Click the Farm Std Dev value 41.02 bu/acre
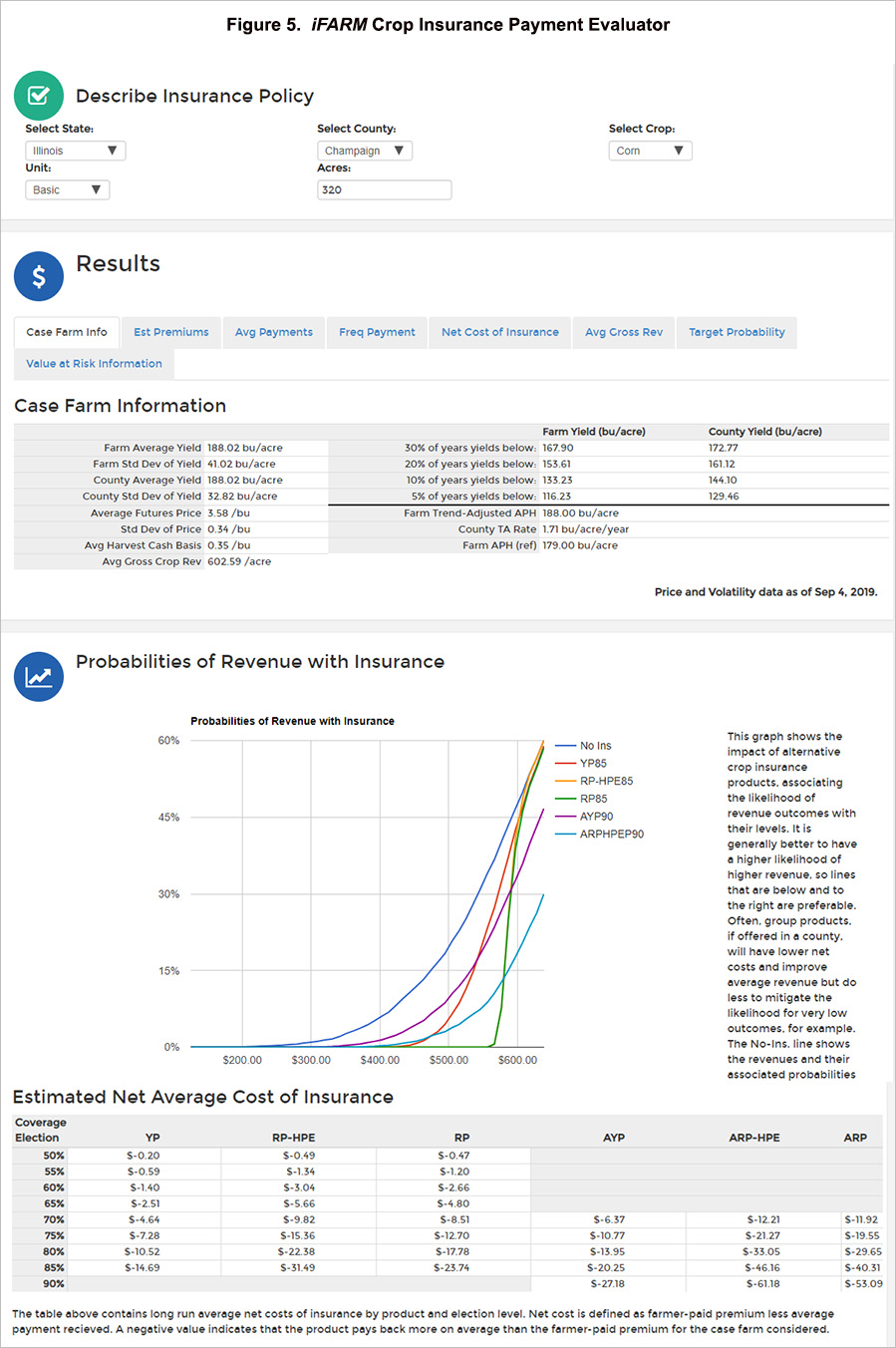The image size is (896, 1348). (x=242, y=464)
